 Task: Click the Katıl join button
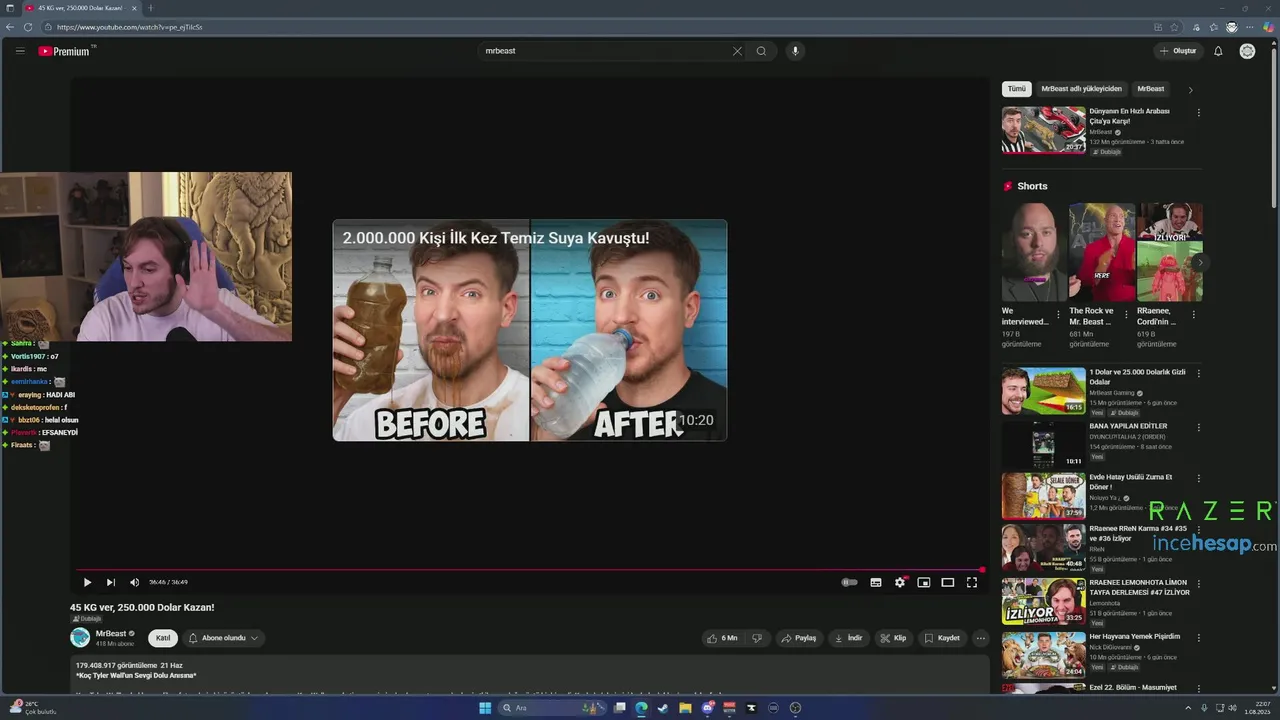click(x=163, y=638)
